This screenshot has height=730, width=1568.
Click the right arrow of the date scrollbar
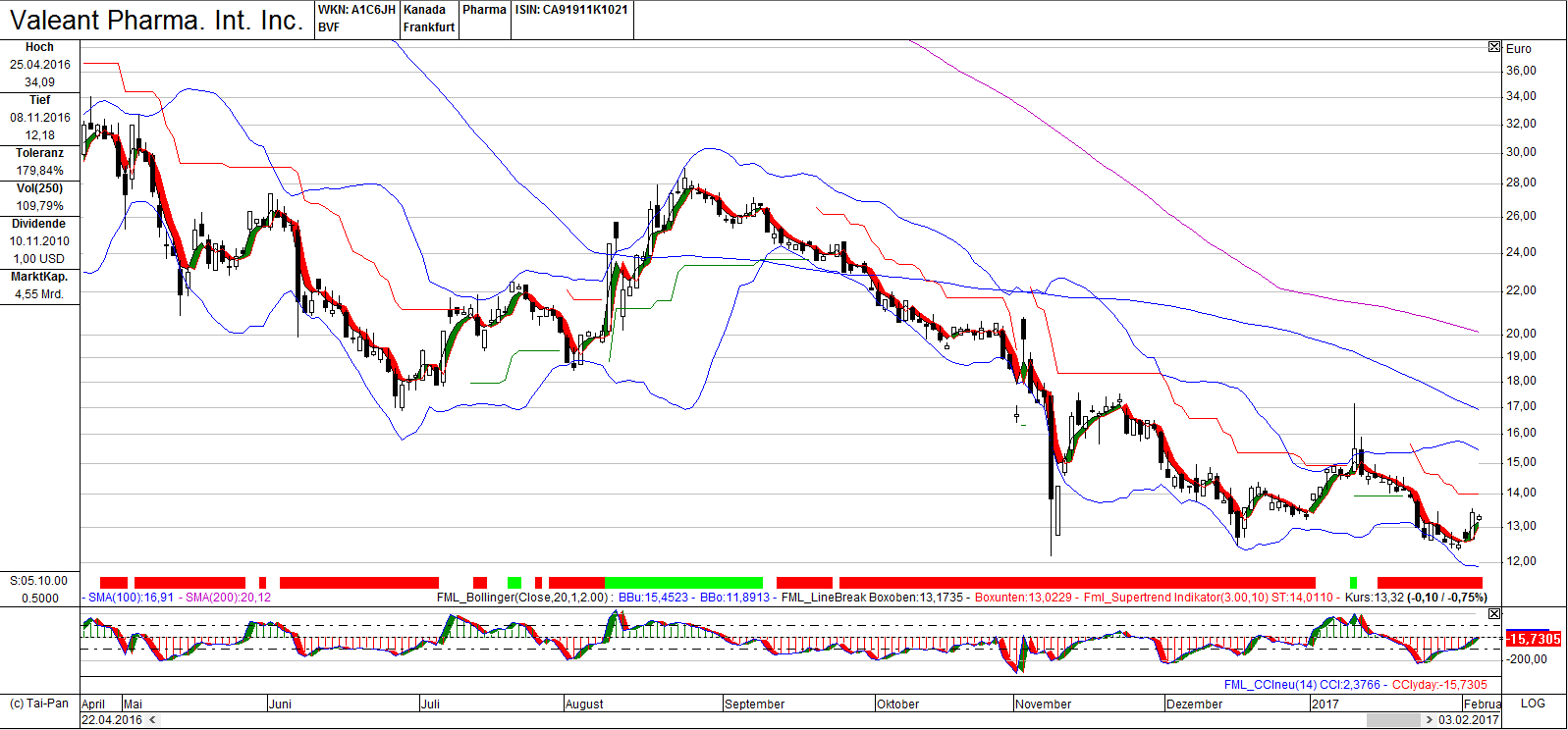click(x=1430, y=720)
